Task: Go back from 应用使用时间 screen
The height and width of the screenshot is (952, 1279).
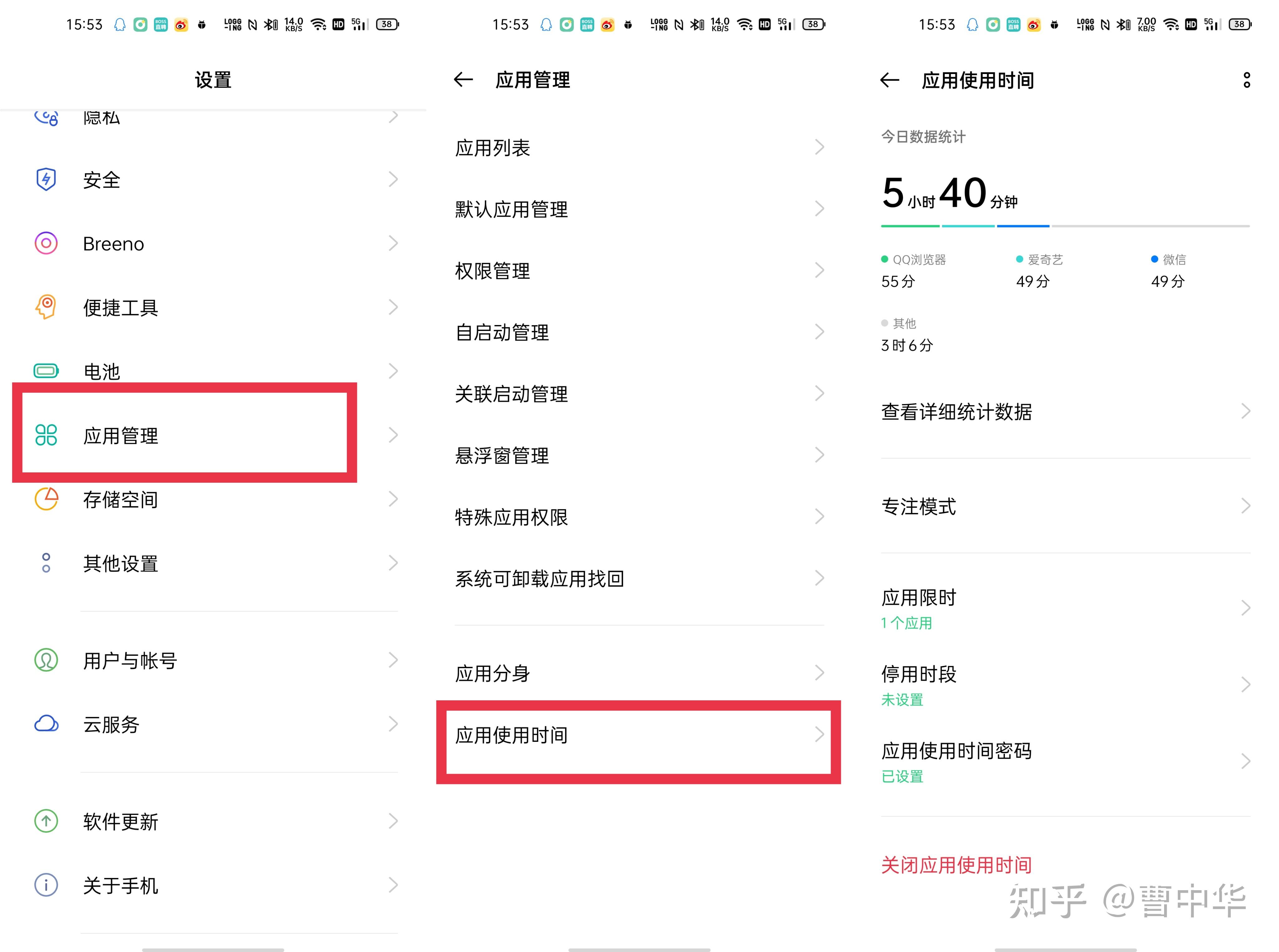Action: (x=889, y=80)
